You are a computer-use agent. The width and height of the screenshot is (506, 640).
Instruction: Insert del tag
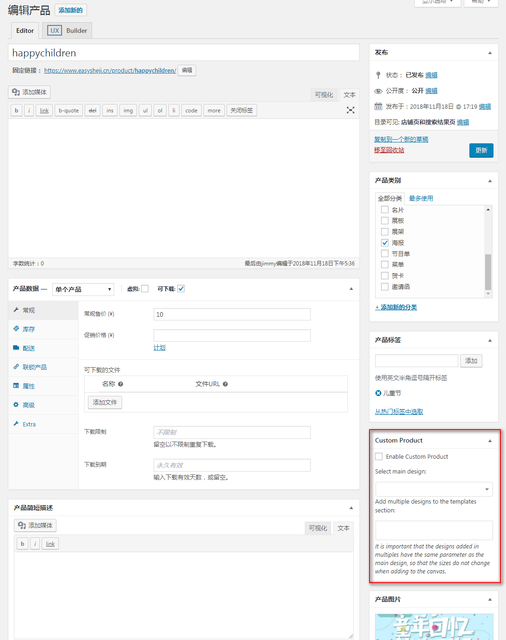[93, 111]
